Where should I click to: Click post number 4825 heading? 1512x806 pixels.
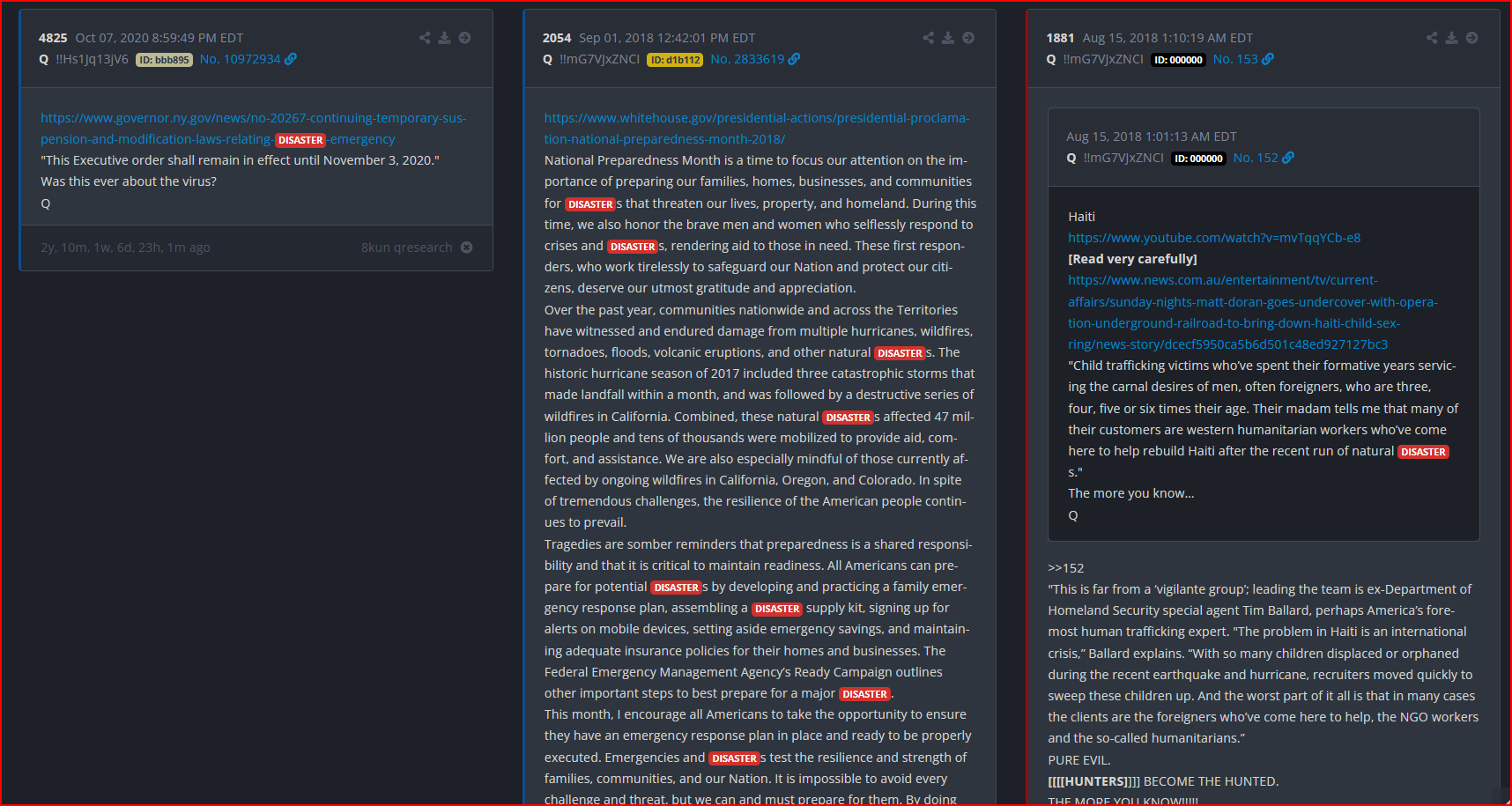pyautogui.click(x=53, y=38)
